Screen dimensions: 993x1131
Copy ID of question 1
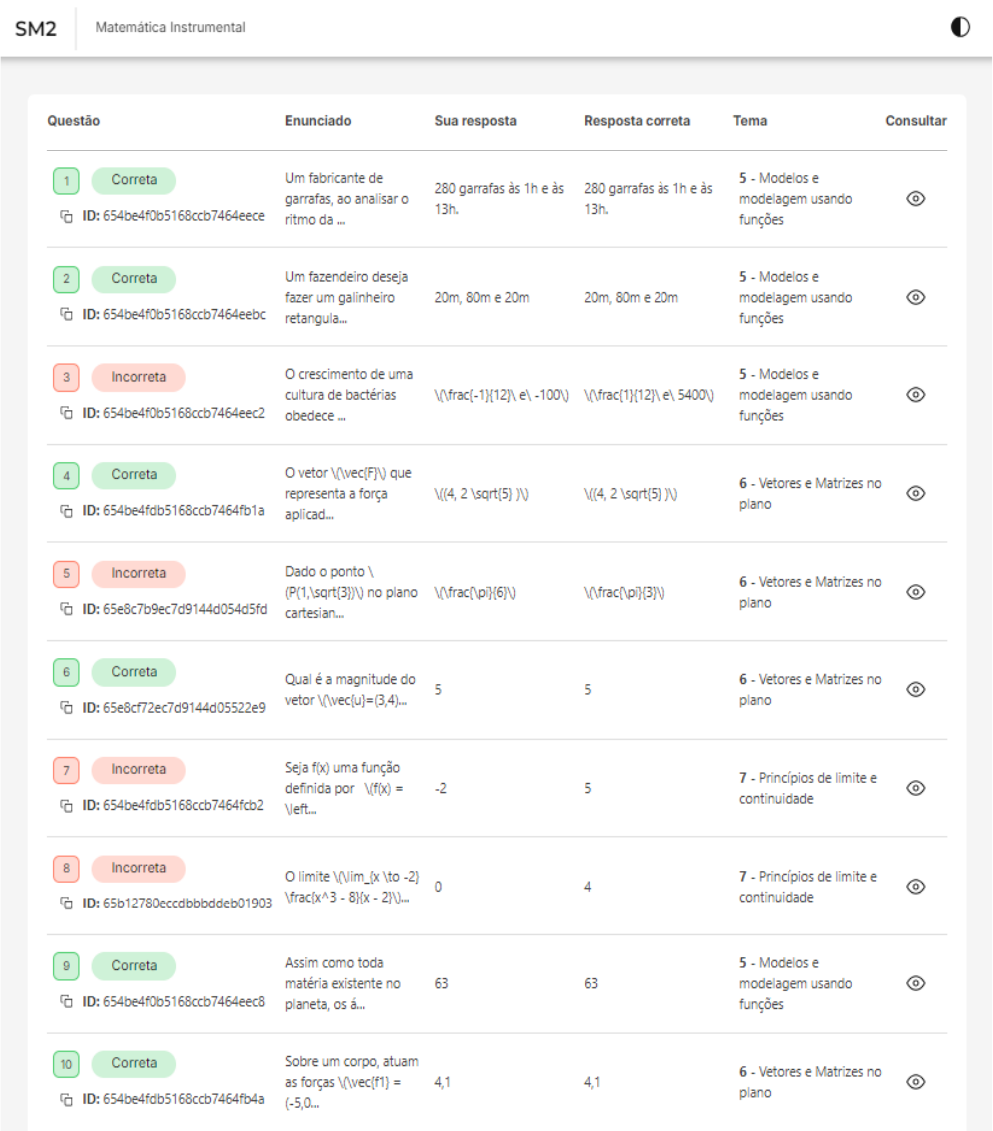click(67, 217)
